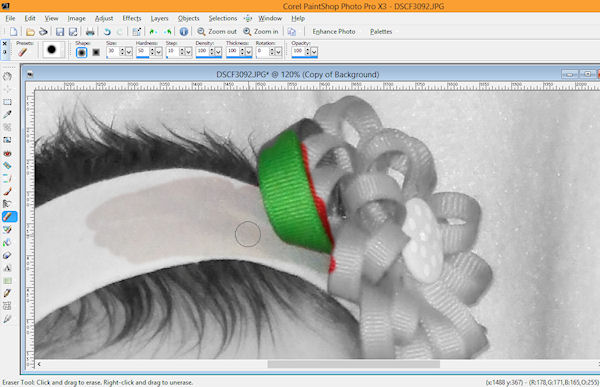The width and height of the screenshot is (600, 387).
Task: Open the Opacity value dropdown
Action: tap(314, 52)
